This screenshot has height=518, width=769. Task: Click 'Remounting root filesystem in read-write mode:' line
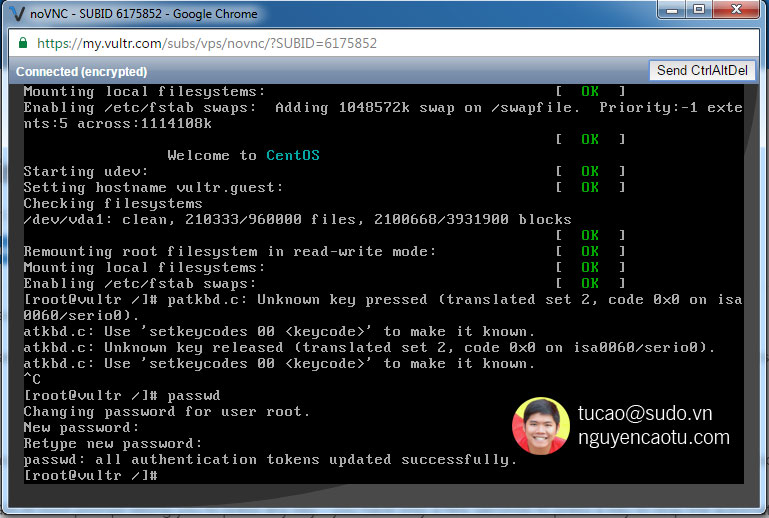pyautogui.click(x=230, y=252)
